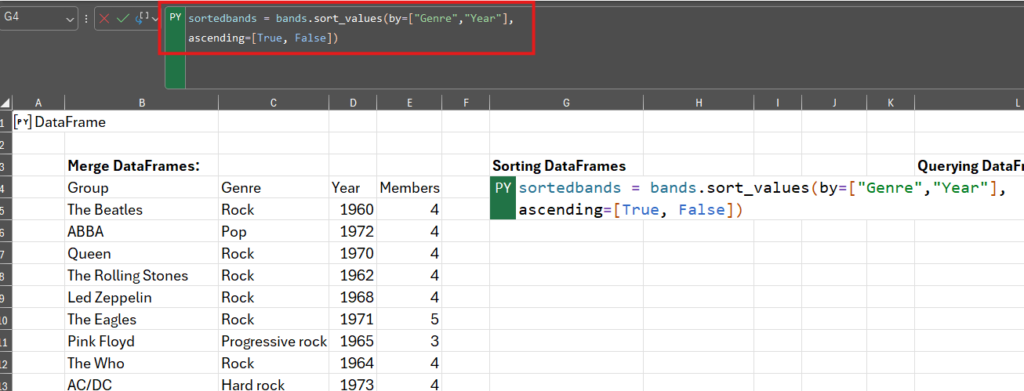Select the 'AC/DC' cell
The width and height of the screenshot is (1024, 391).
(x=142, y=384)
